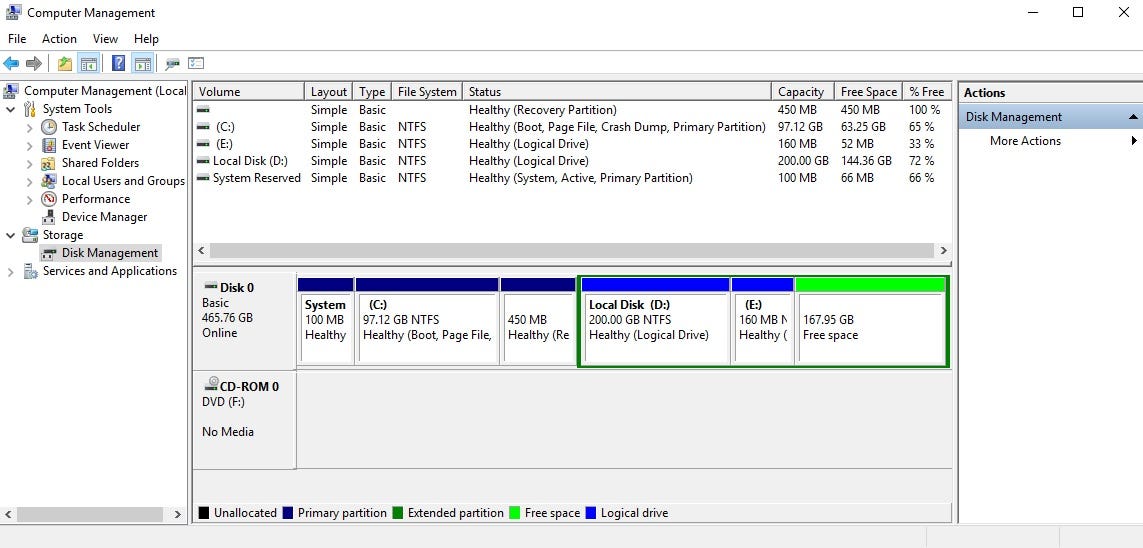Image resolution: width=1143 pixels, height=548 pixels.
Task: Sort by the Capacity column header
Action: [x=802, y=92]
